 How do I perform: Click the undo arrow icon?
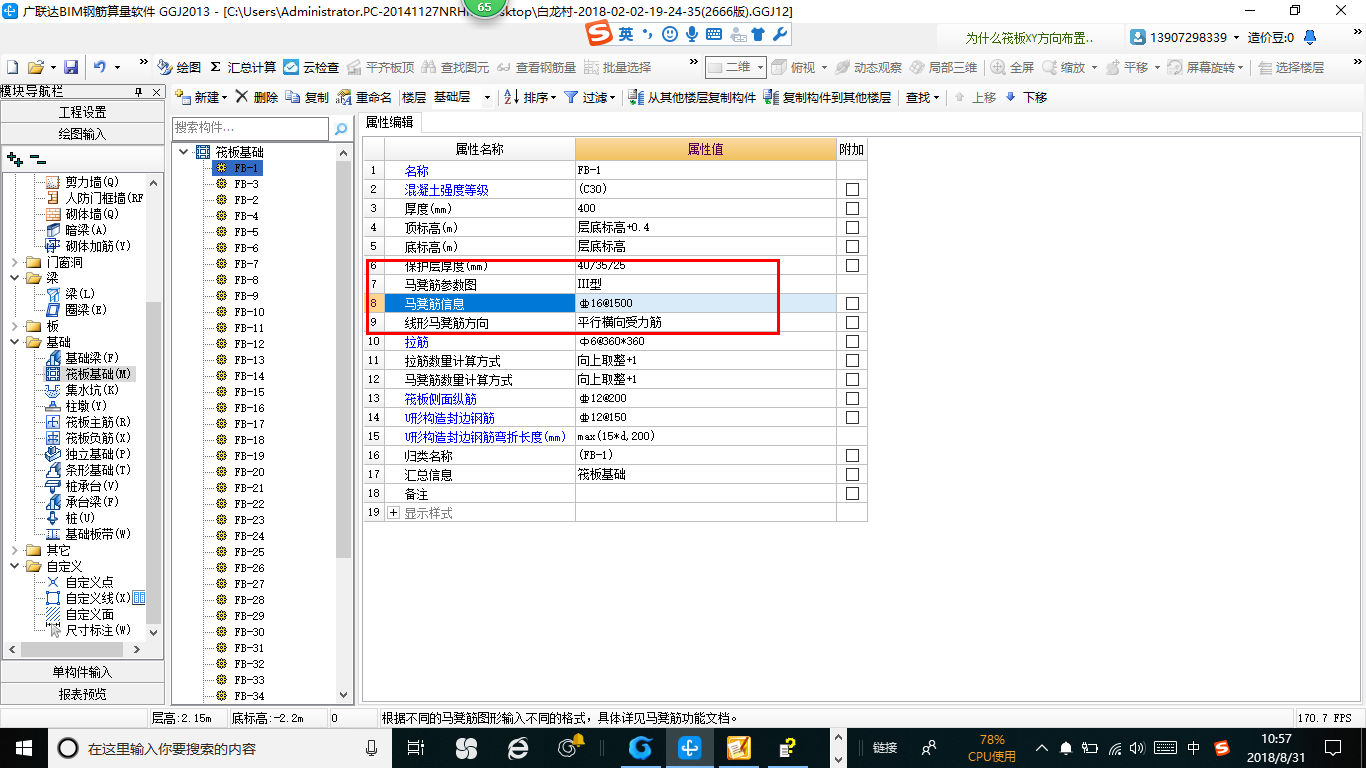[x=99, y=67]
